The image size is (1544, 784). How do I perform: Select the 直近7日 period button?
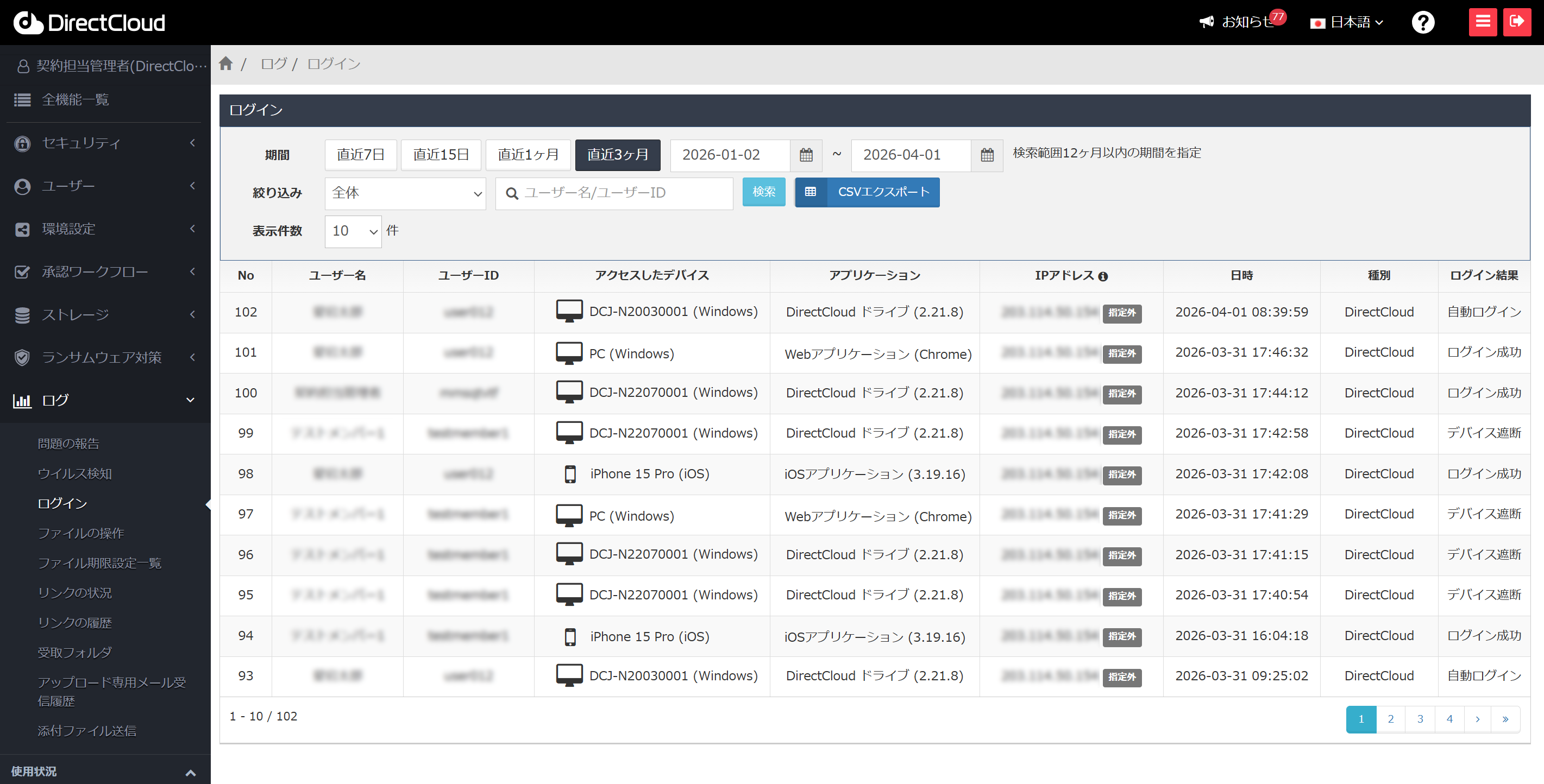point(361,155)
